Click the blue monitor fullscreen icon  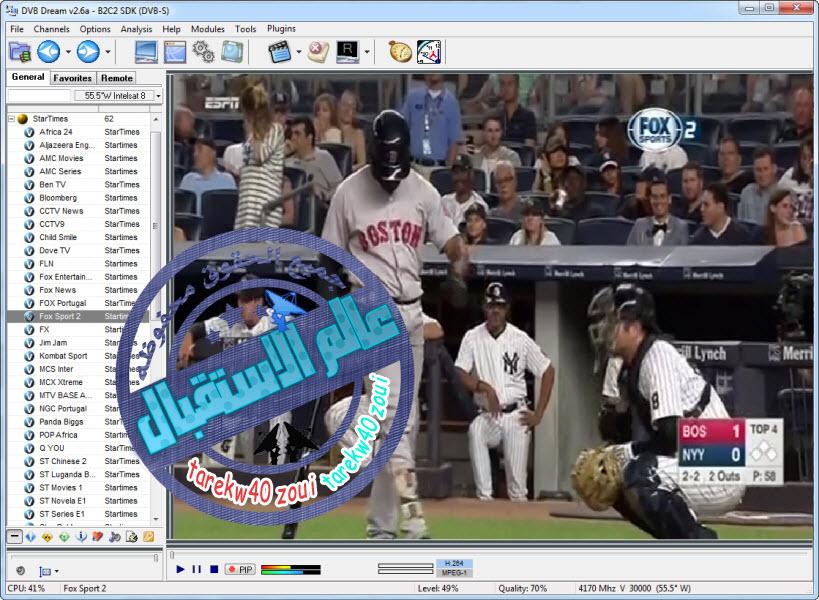click(x=146, y=52)
